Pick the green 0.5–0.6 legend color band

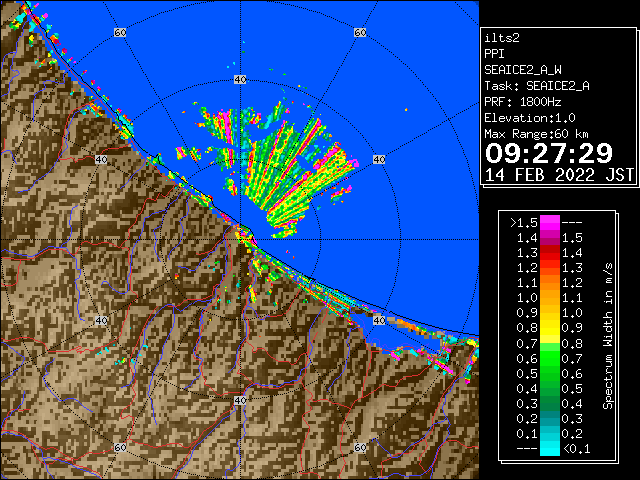(549, 373)
